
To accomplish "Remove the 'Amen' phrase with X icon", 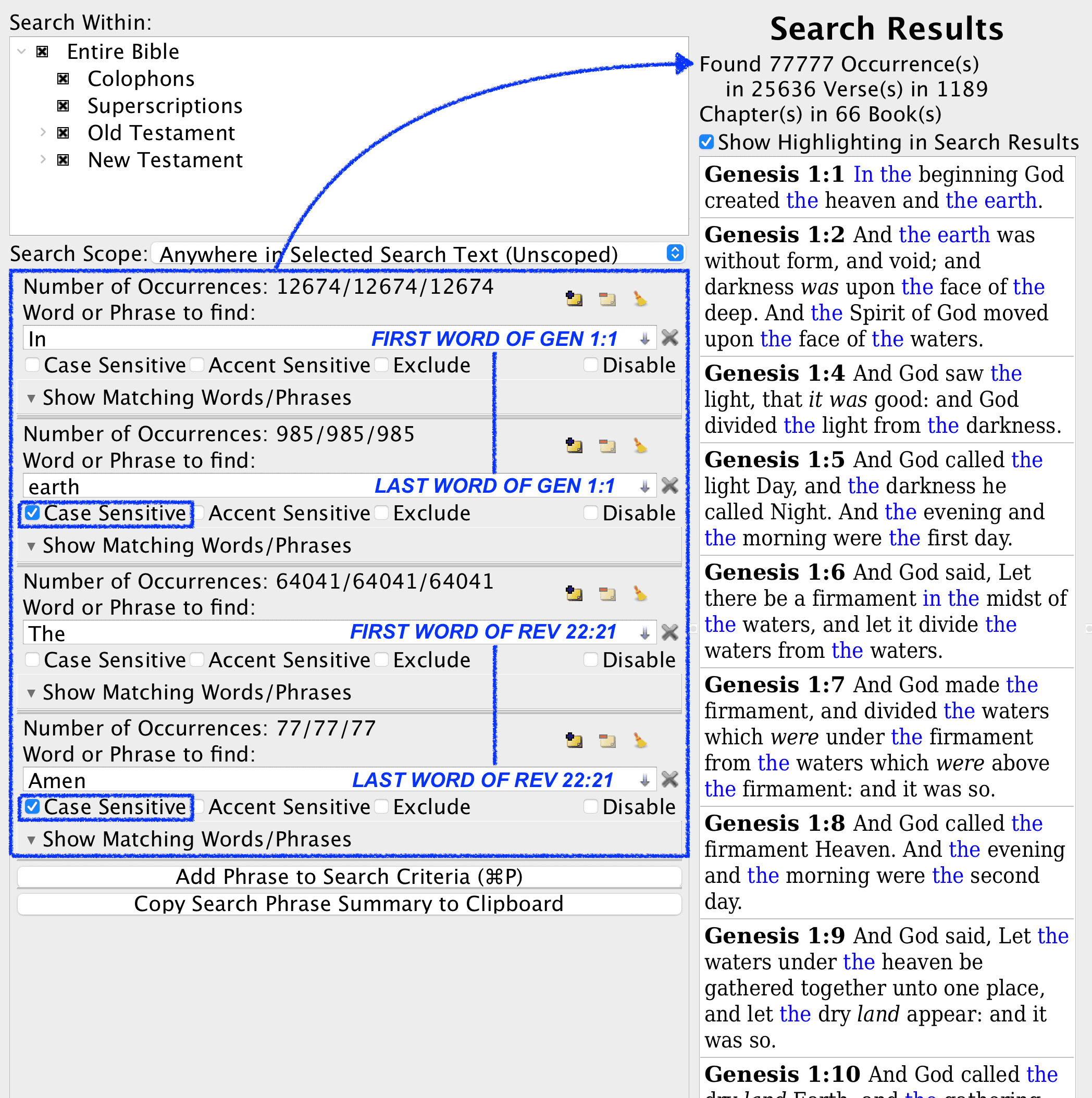I will pyautogui.click(x=669, y=779).
